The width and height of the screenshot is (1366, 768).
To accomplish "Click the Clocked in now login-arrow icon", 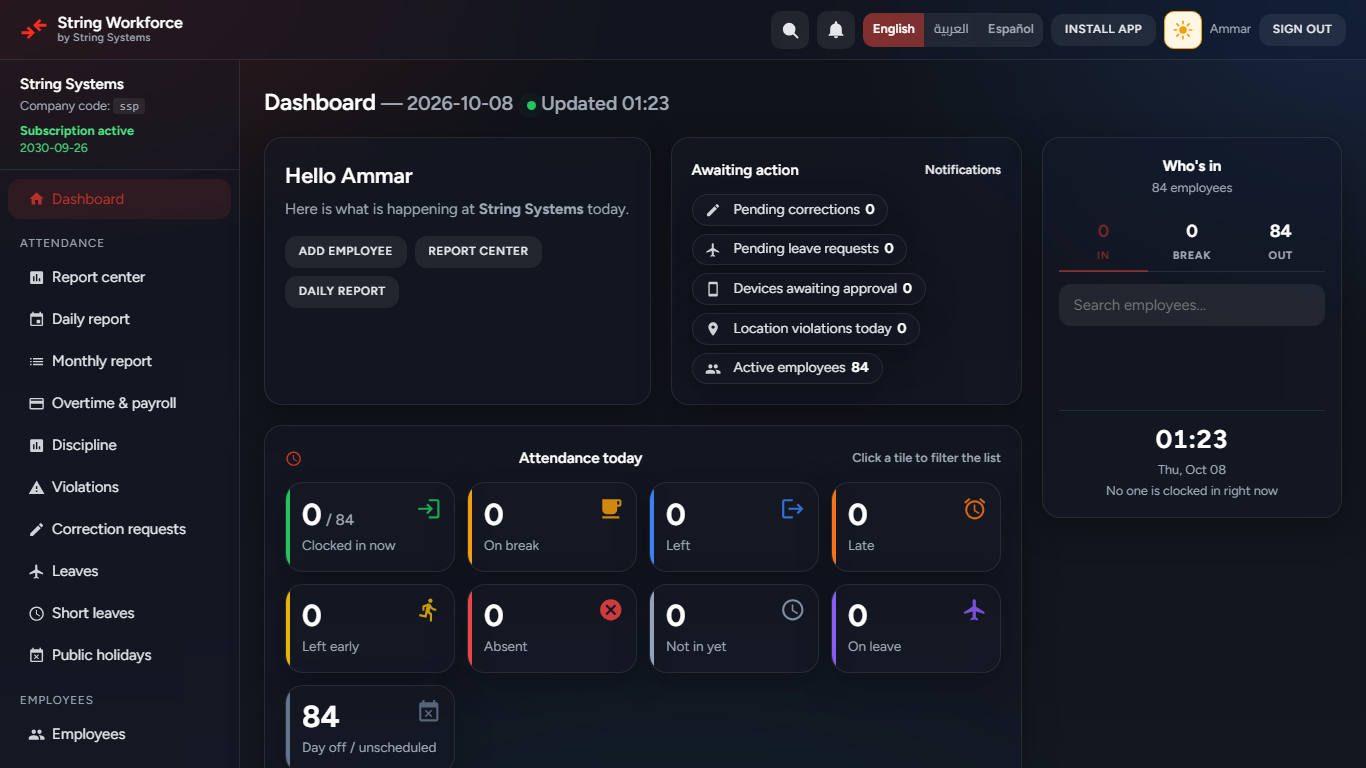I will [x=428, y=509].
